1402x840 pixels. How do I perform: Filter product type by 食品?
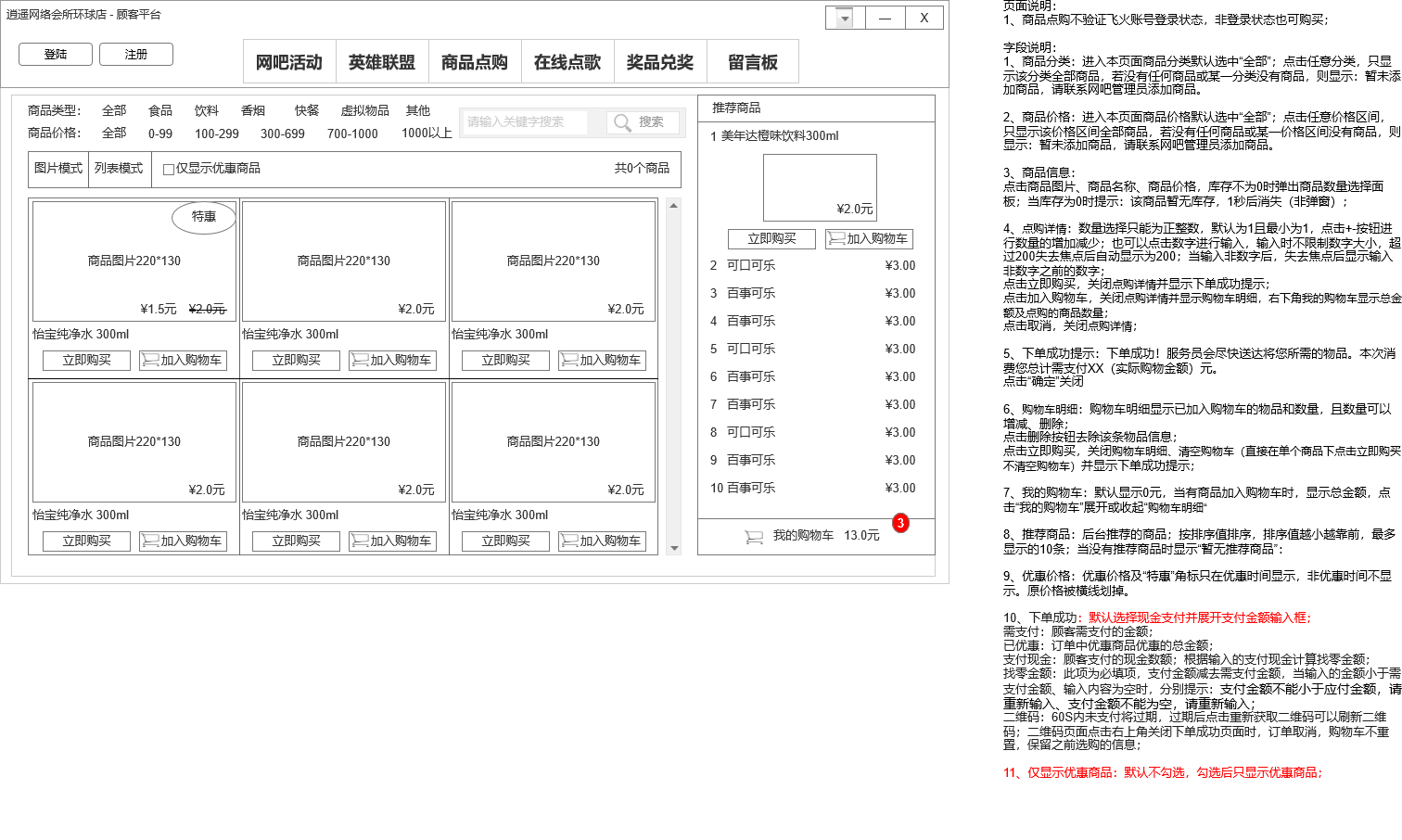point(160,110)
